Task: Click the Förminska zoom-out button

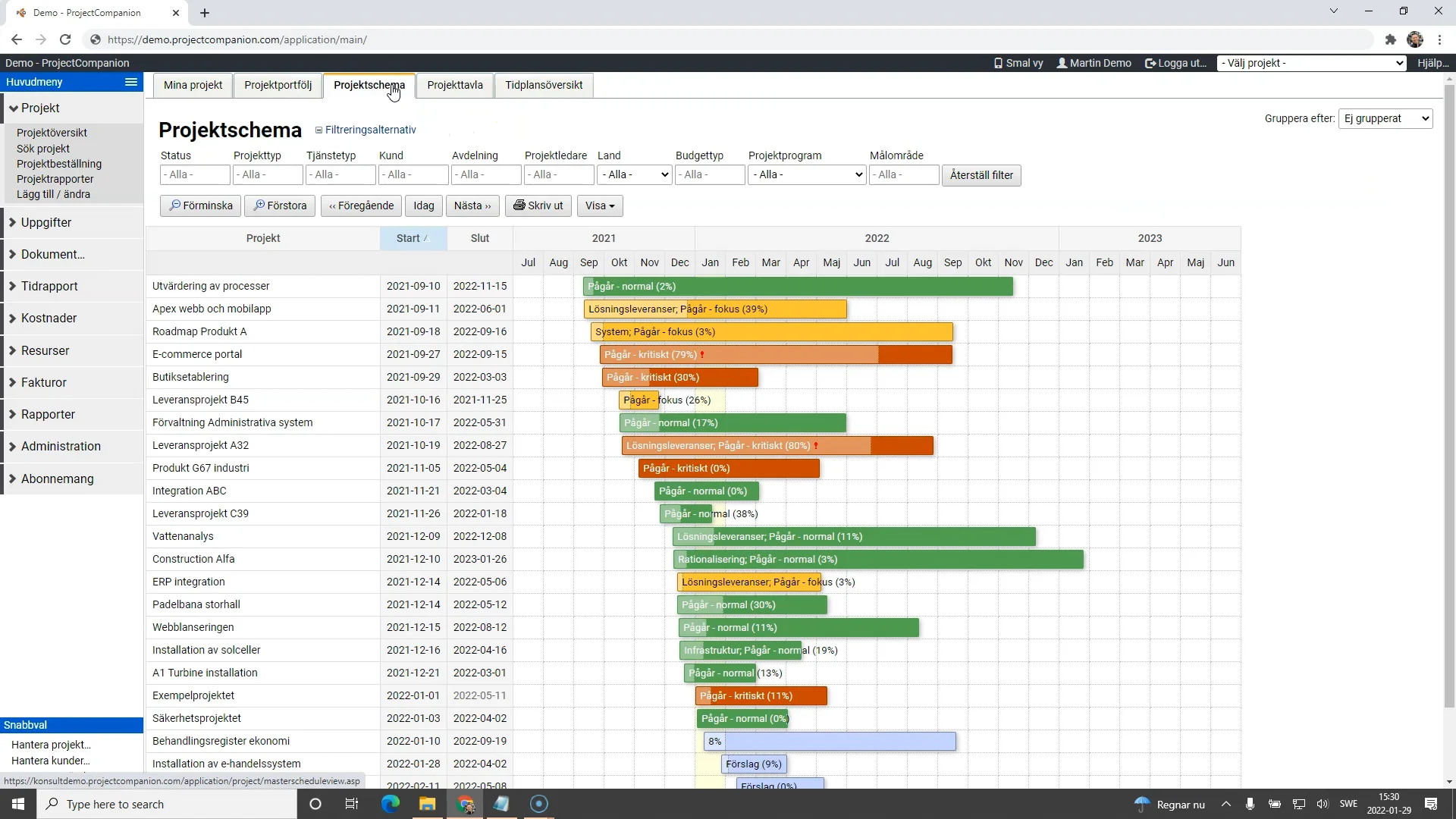Action: [x=201, y=206]
